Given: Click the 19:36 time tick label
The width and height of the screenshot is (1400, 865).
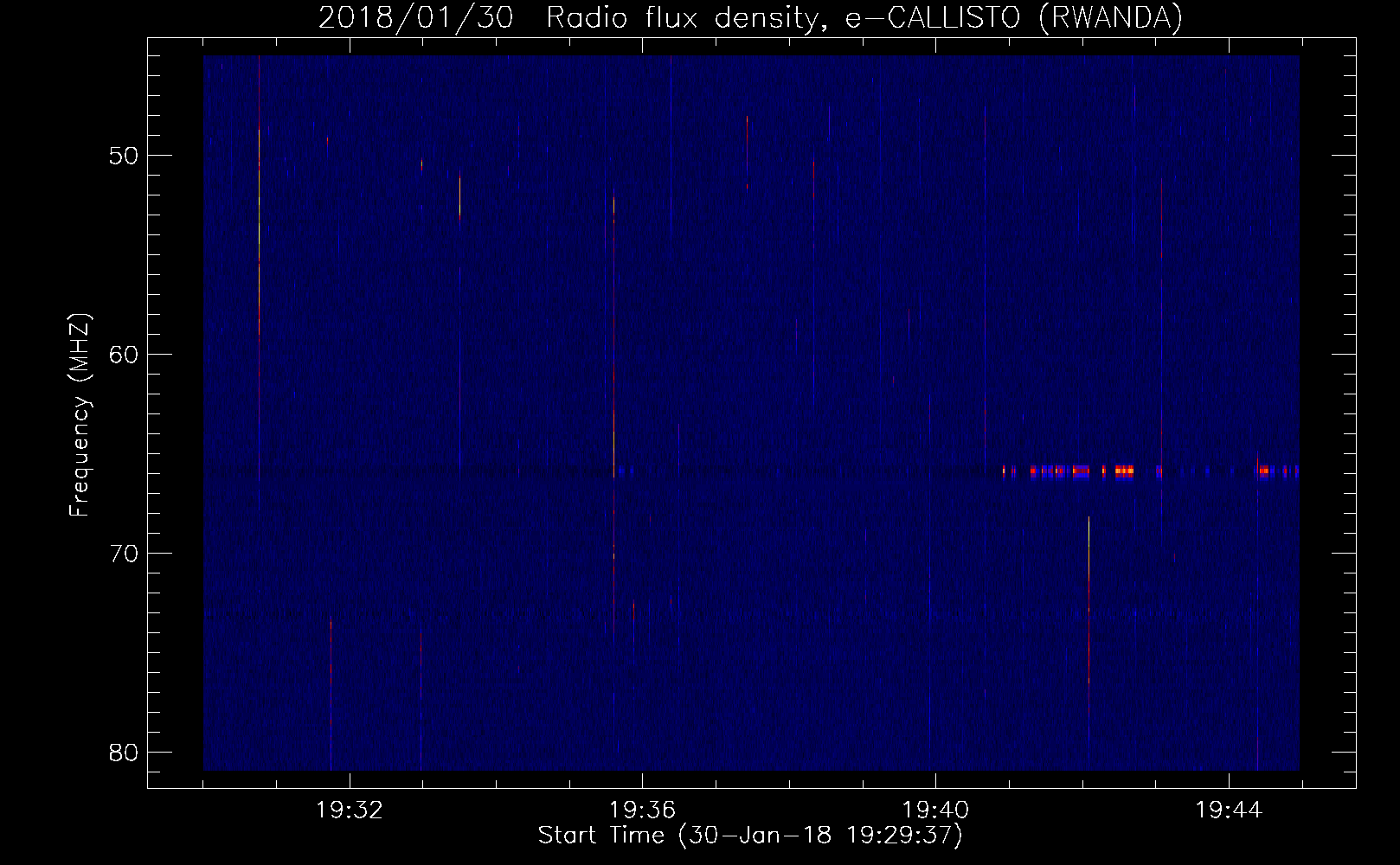Looking at the screenshot, I should (643, 811).
